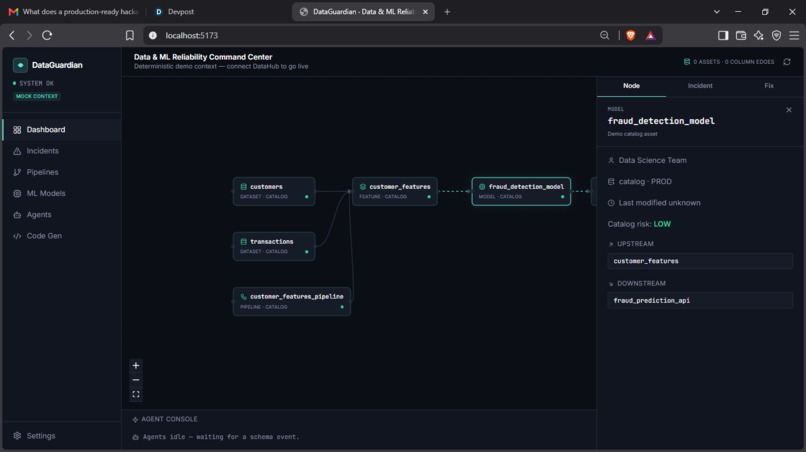Open Code Gen from sidebar

click(62, 236)
